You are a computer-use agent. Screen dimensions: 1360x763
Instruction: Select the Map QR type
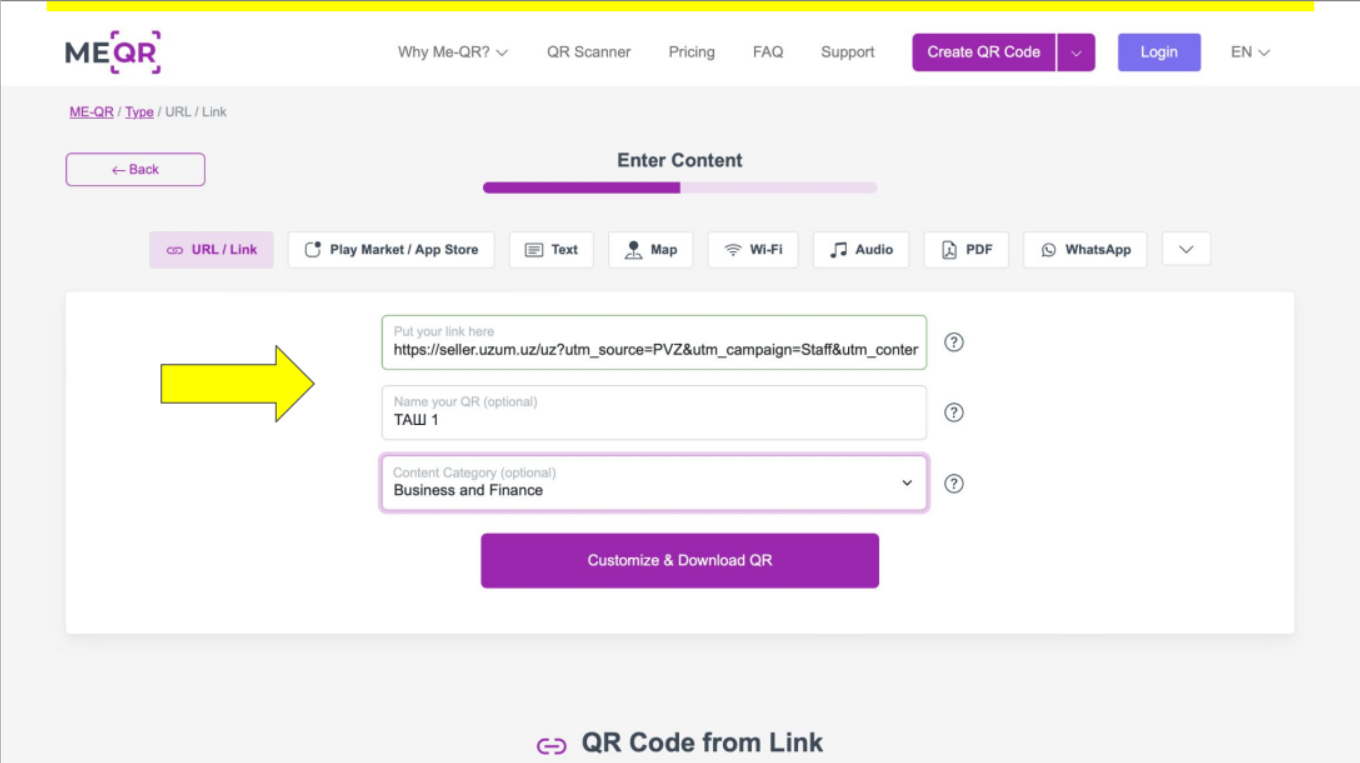[650, 250]
